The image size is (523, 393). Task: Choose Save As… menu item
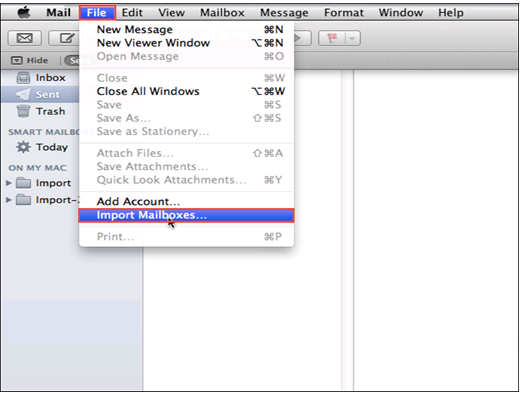pyautogui.click(x=186, y=118)
